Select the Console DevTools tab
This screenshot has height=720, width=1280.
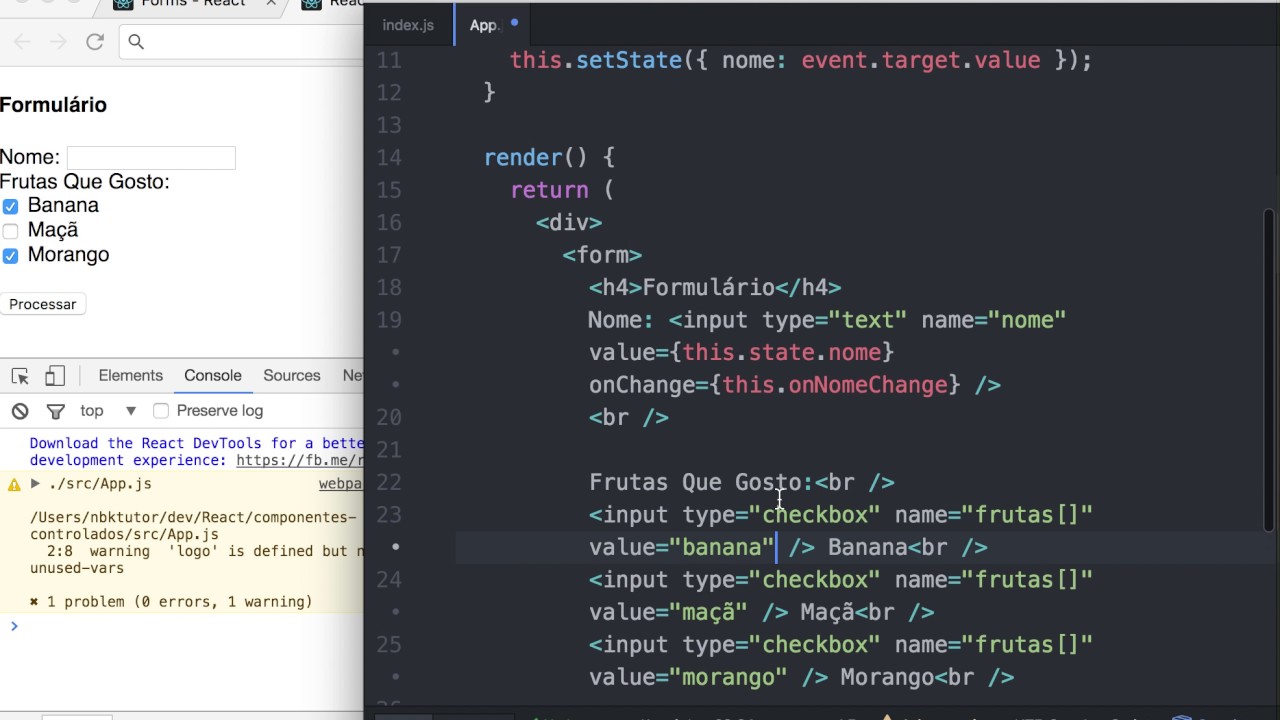(212, 376)
